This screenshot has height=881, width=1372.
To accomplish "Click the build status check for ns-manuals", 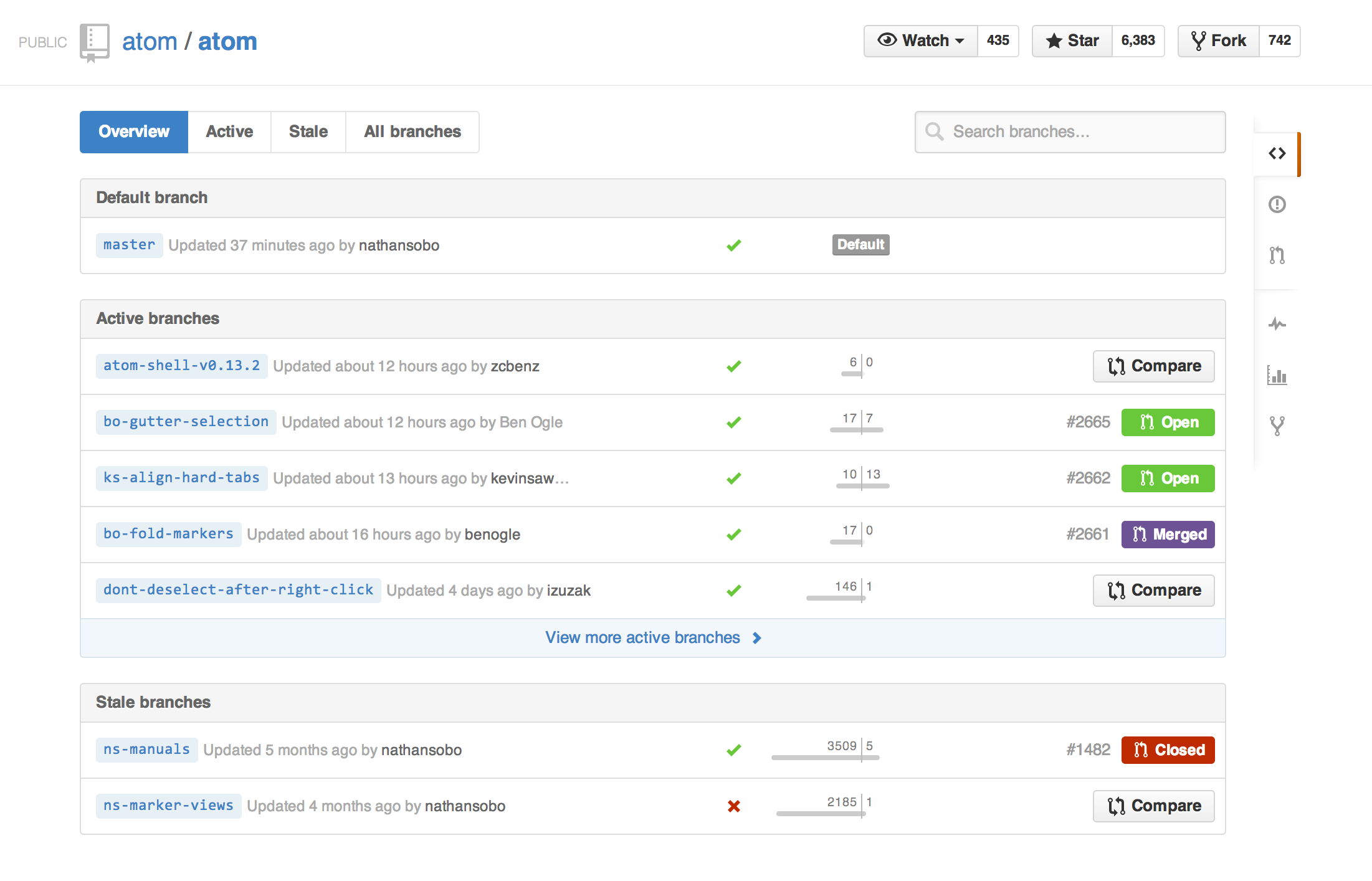I will tap(734, 750).
